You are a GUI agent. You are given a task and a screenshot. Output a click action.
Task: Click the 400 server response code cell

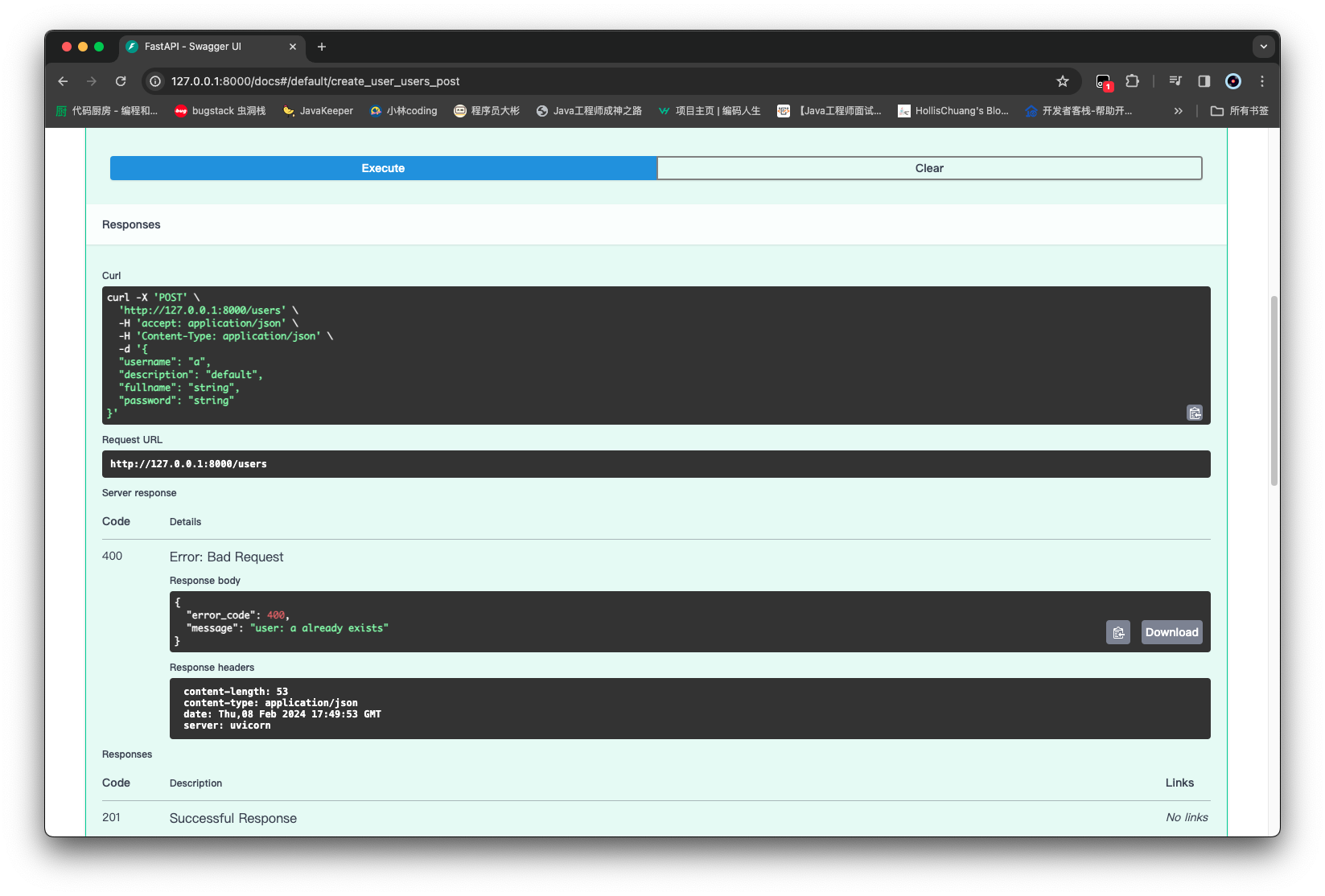pyautogui.click(x=112, y=556)
